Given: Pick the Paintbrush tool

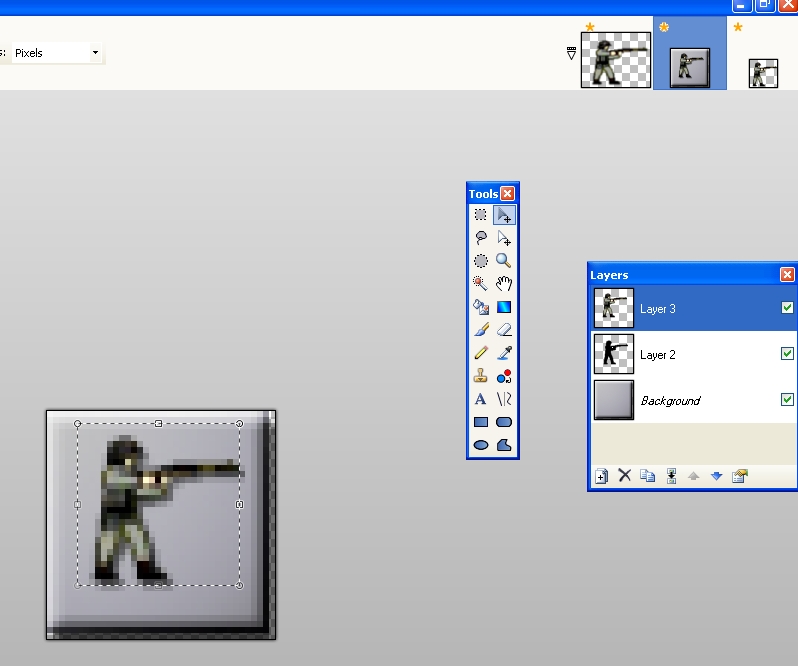Looking at the screenshot, I should click(480, 330).
